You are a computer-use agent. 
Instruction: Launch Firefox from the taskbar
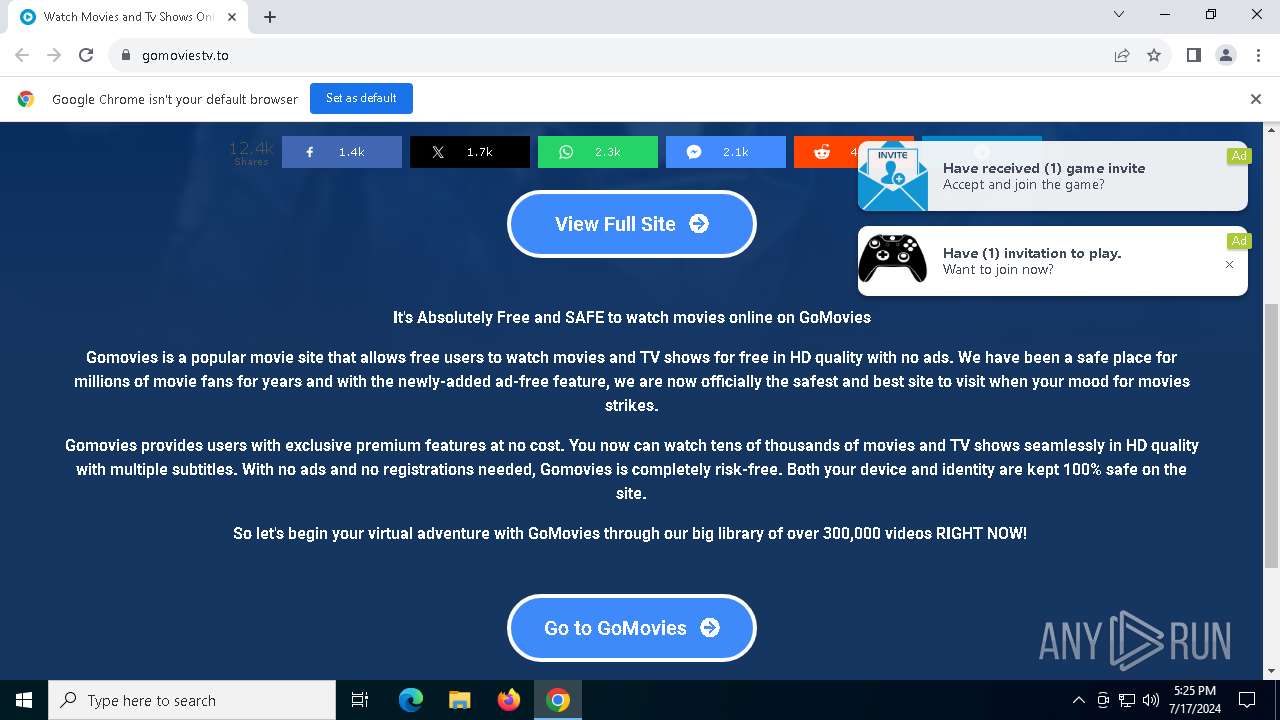pos(508,700)
